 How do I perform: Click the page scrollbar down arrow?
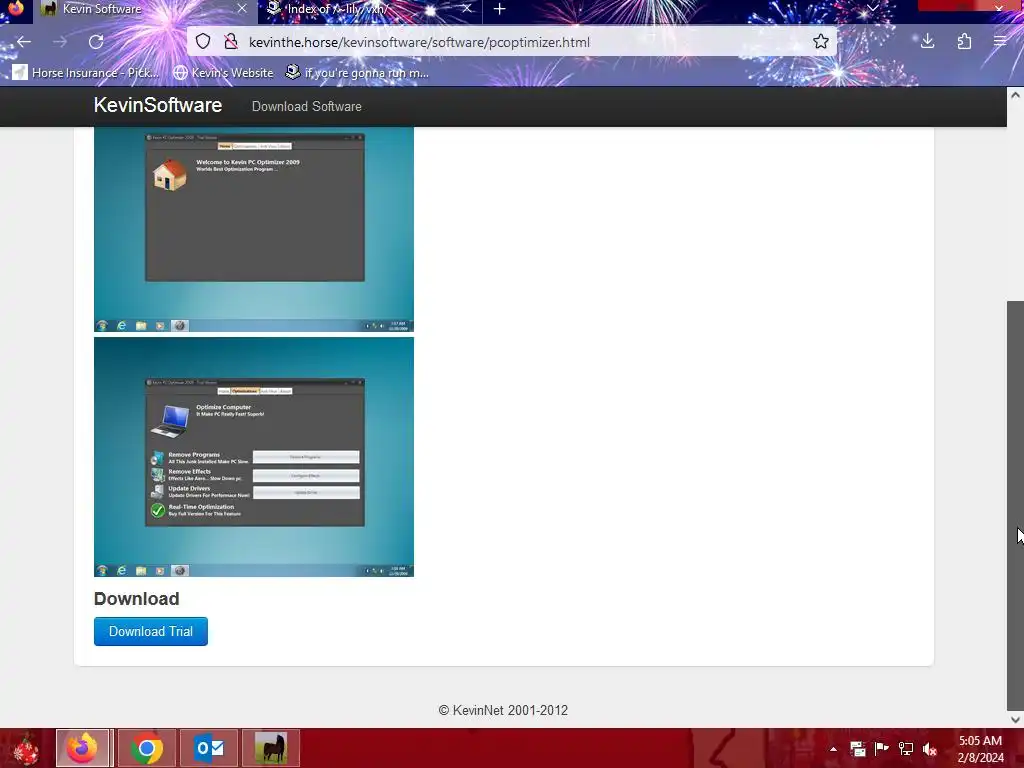1015,720
